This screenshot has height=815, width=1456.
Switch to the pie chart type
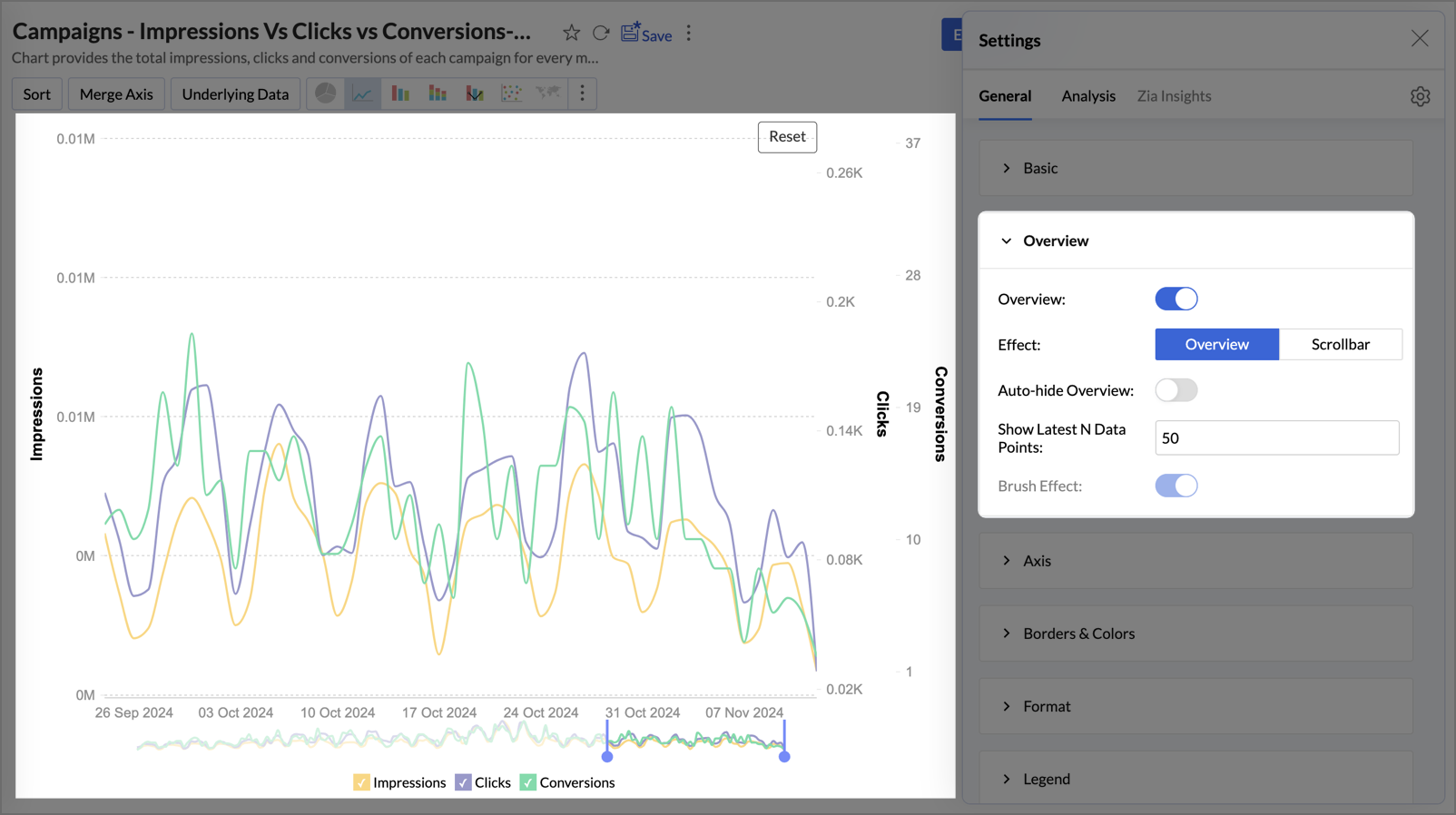325,93
